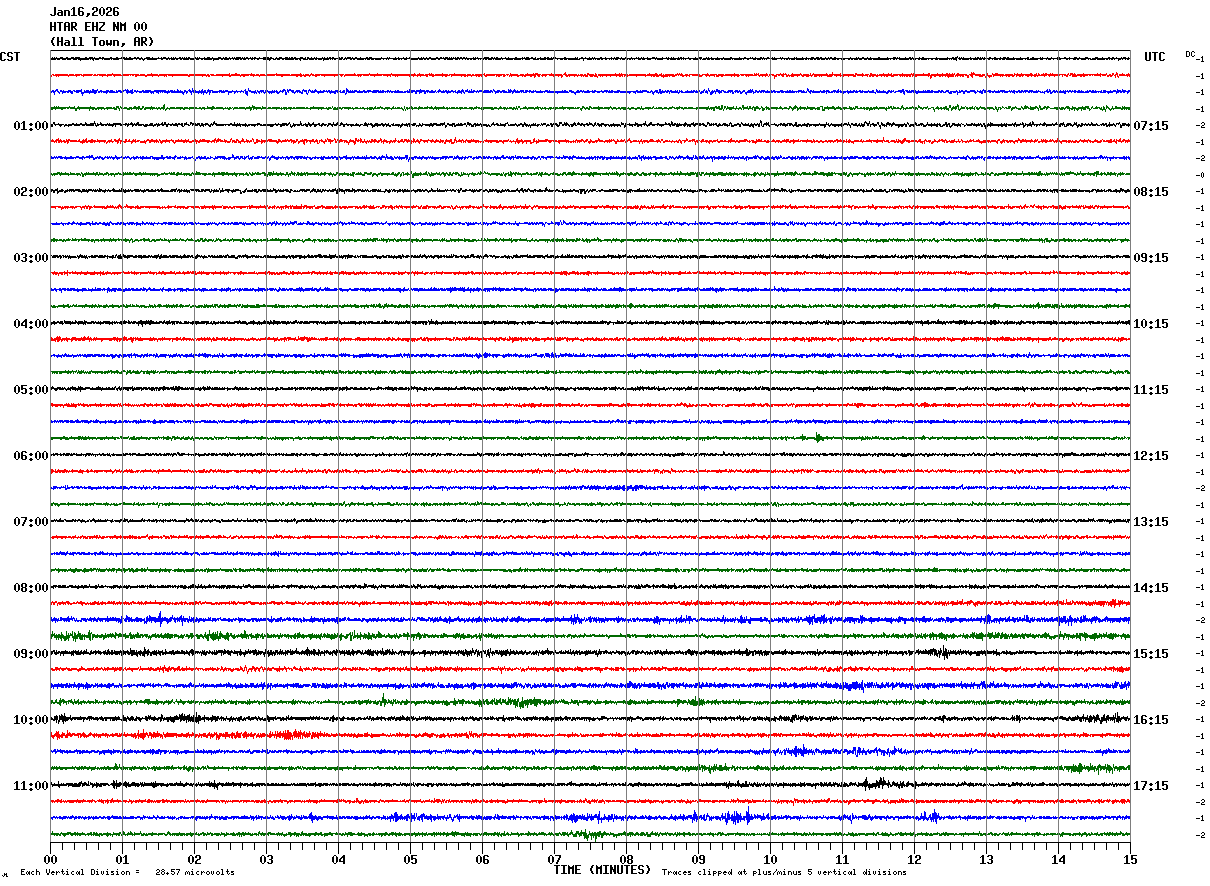This screenshot has width=1210, height=886.
Task: Click the 'DC' offset column header
Action: [1190, 54]
